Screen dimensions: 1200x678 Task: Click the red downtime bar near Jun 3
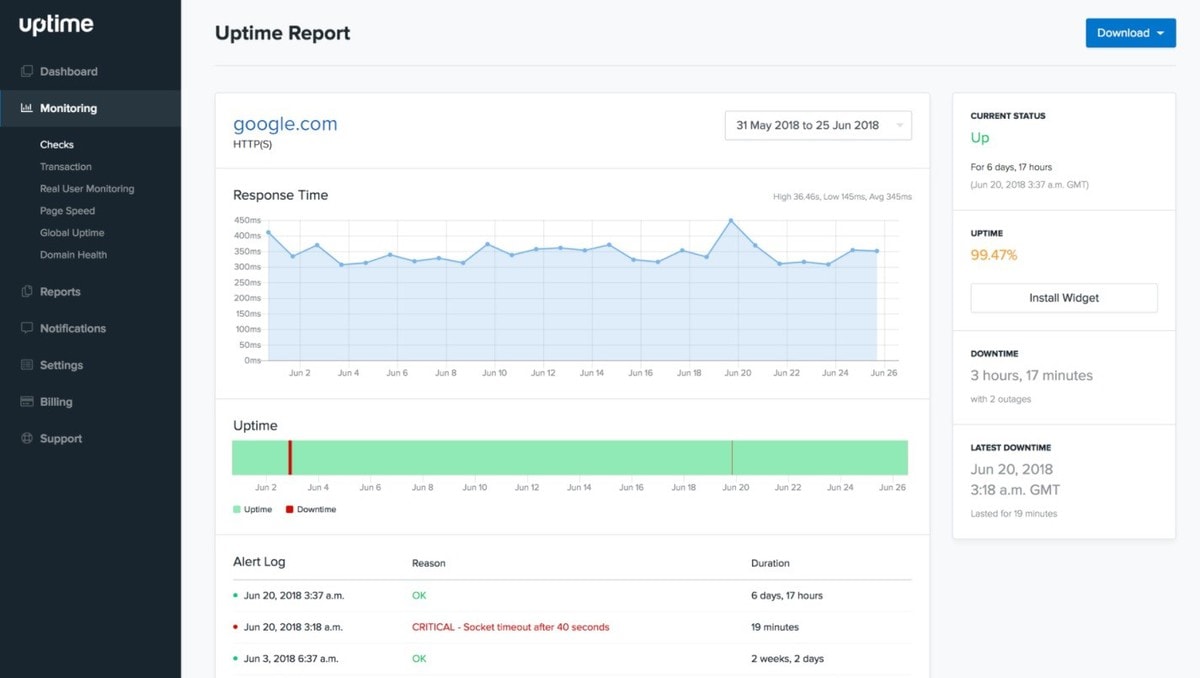click(x=290, y=458)
